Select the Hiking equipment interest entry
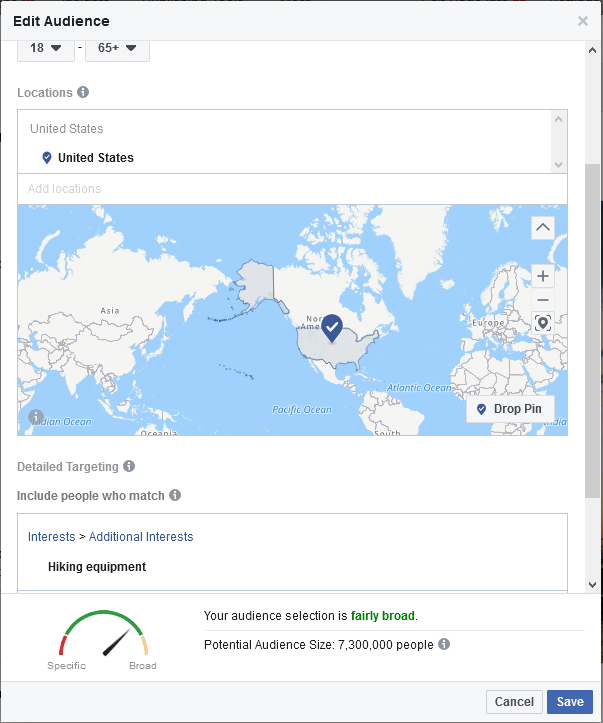 tap(97, 567)
